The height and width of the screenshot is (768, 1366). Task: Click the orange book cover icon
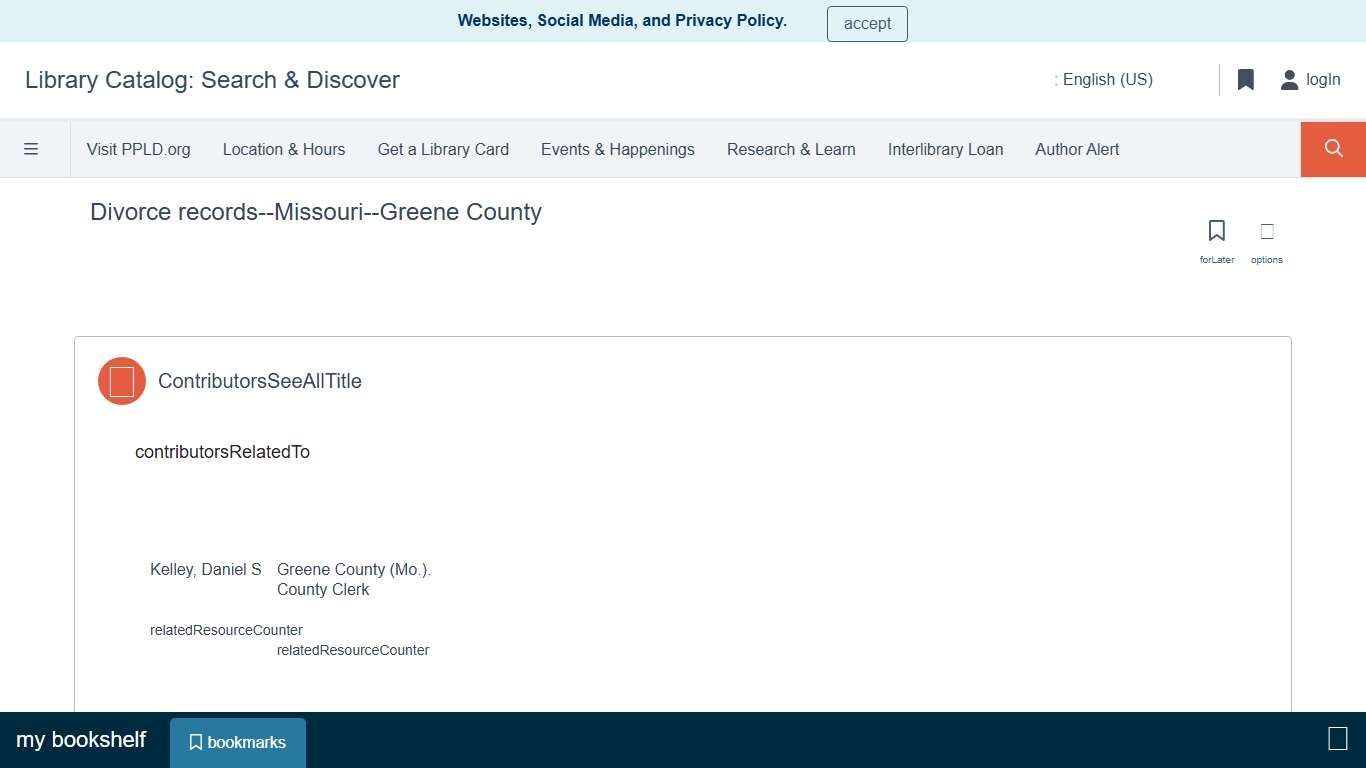(121, 381)
